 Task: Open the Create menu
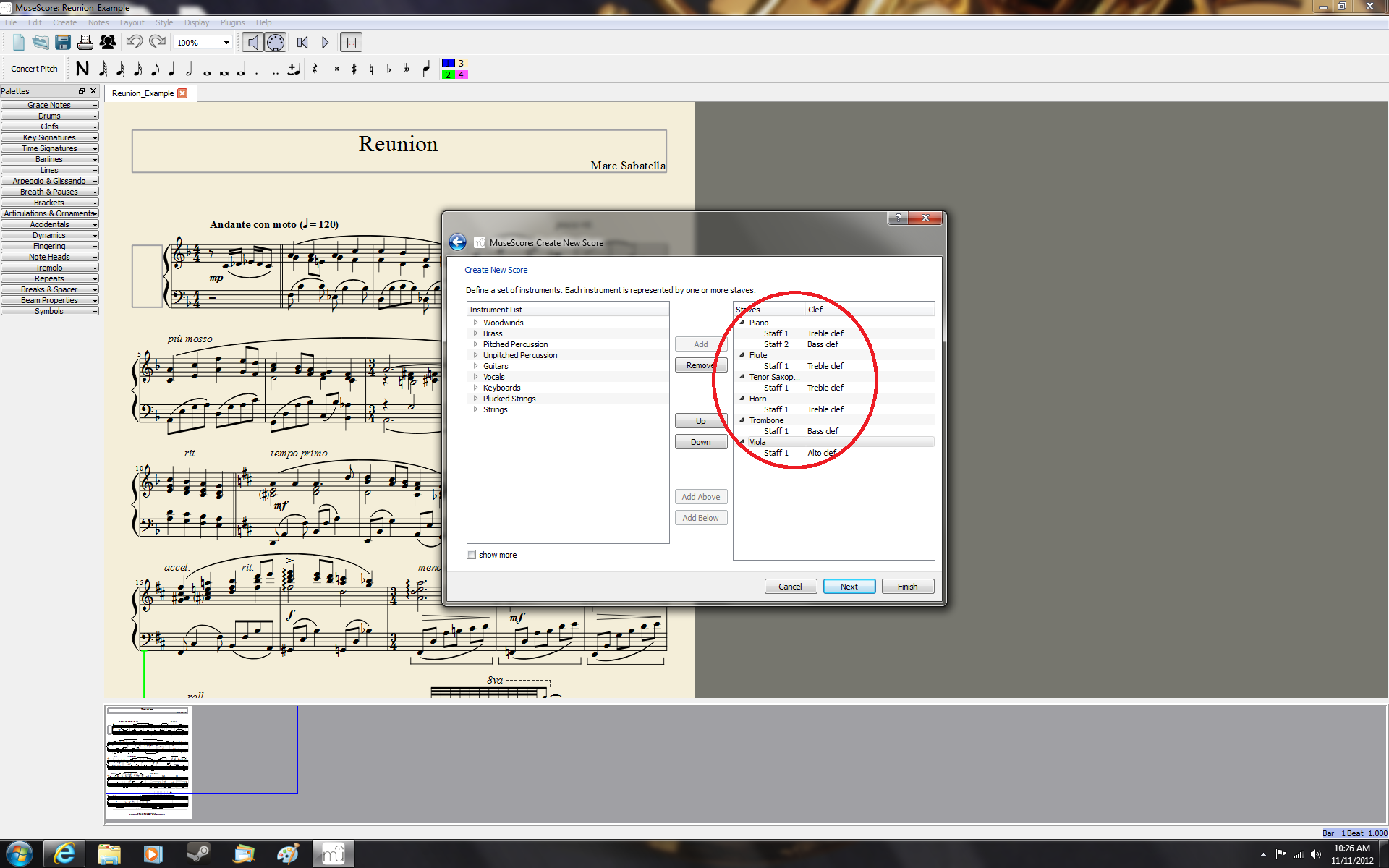64,22
